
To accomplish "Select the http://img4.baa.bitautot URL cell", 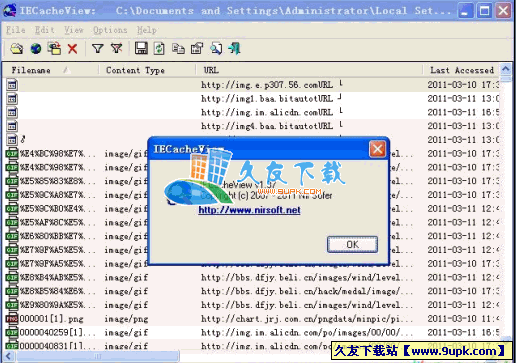I will 267,126.
